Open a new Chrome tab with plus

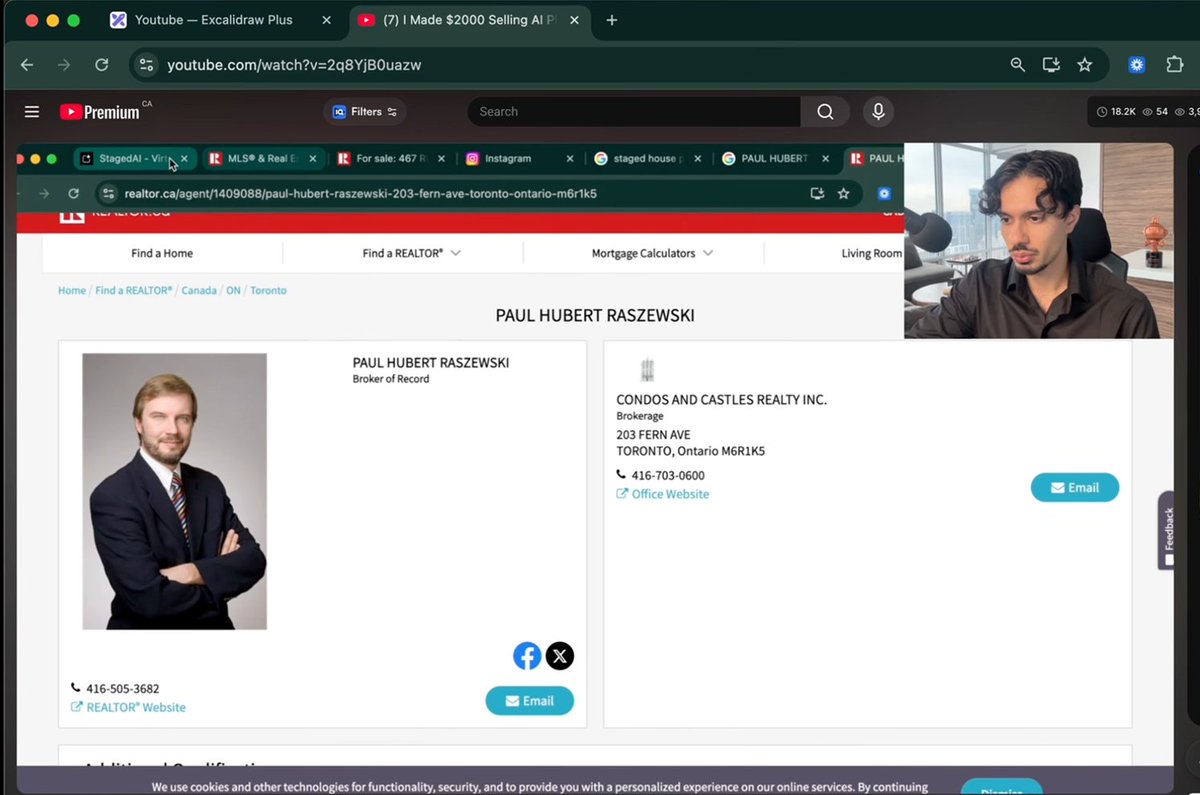612,20
